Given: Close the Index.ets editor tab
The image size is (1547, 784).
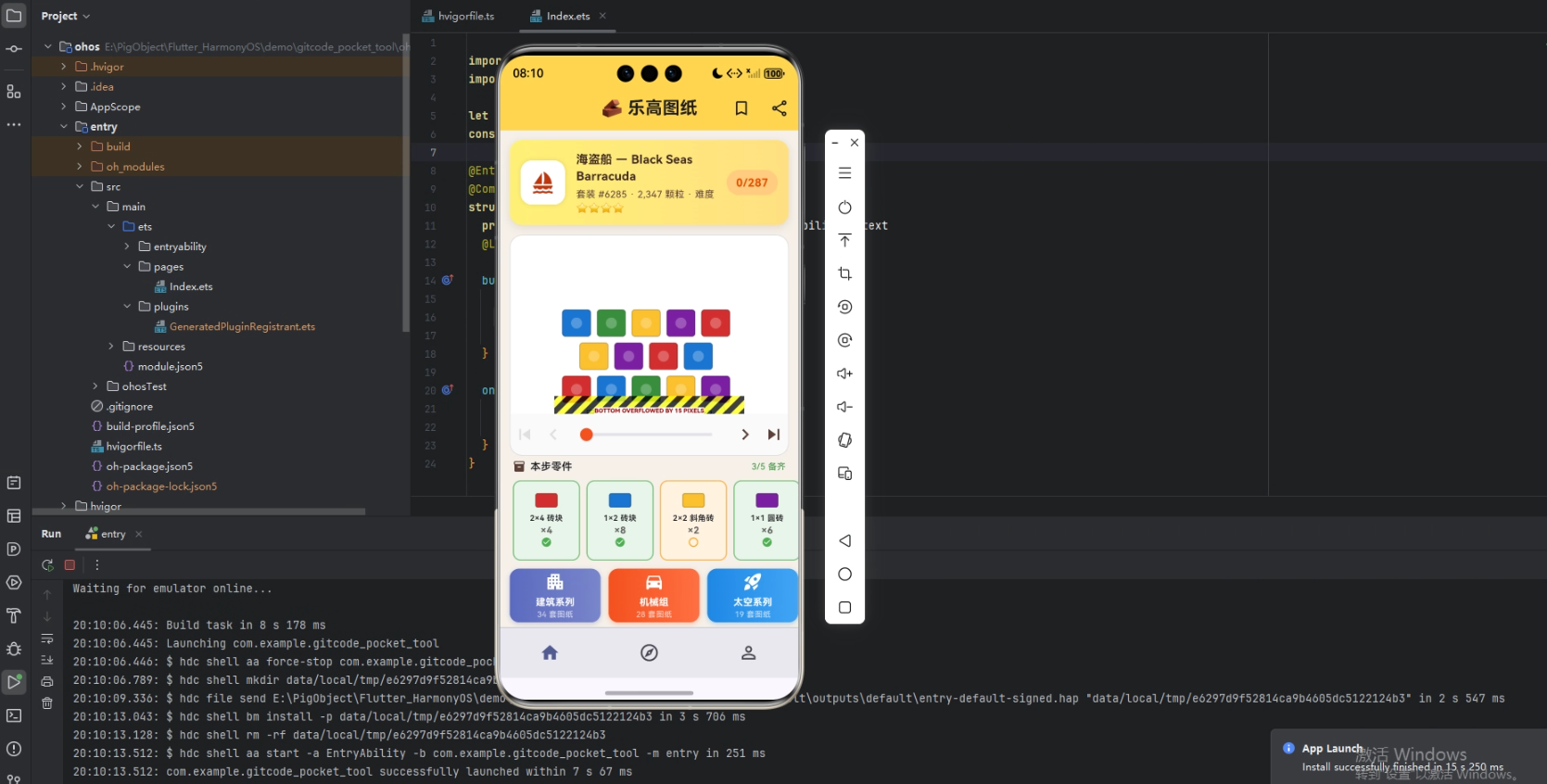Looking at the screenshot, I should (x=602, y=16).
